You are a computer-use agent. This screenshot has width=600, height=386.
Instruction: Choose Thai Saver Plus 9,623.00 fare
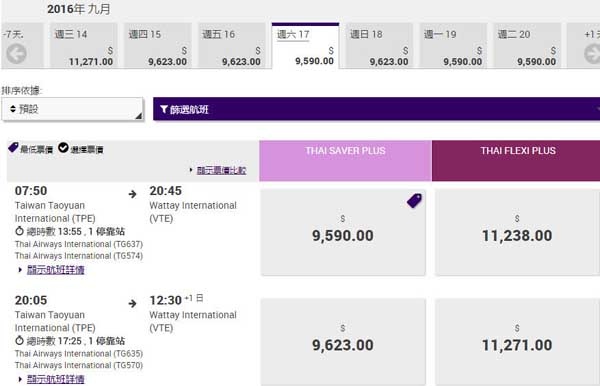343,342
